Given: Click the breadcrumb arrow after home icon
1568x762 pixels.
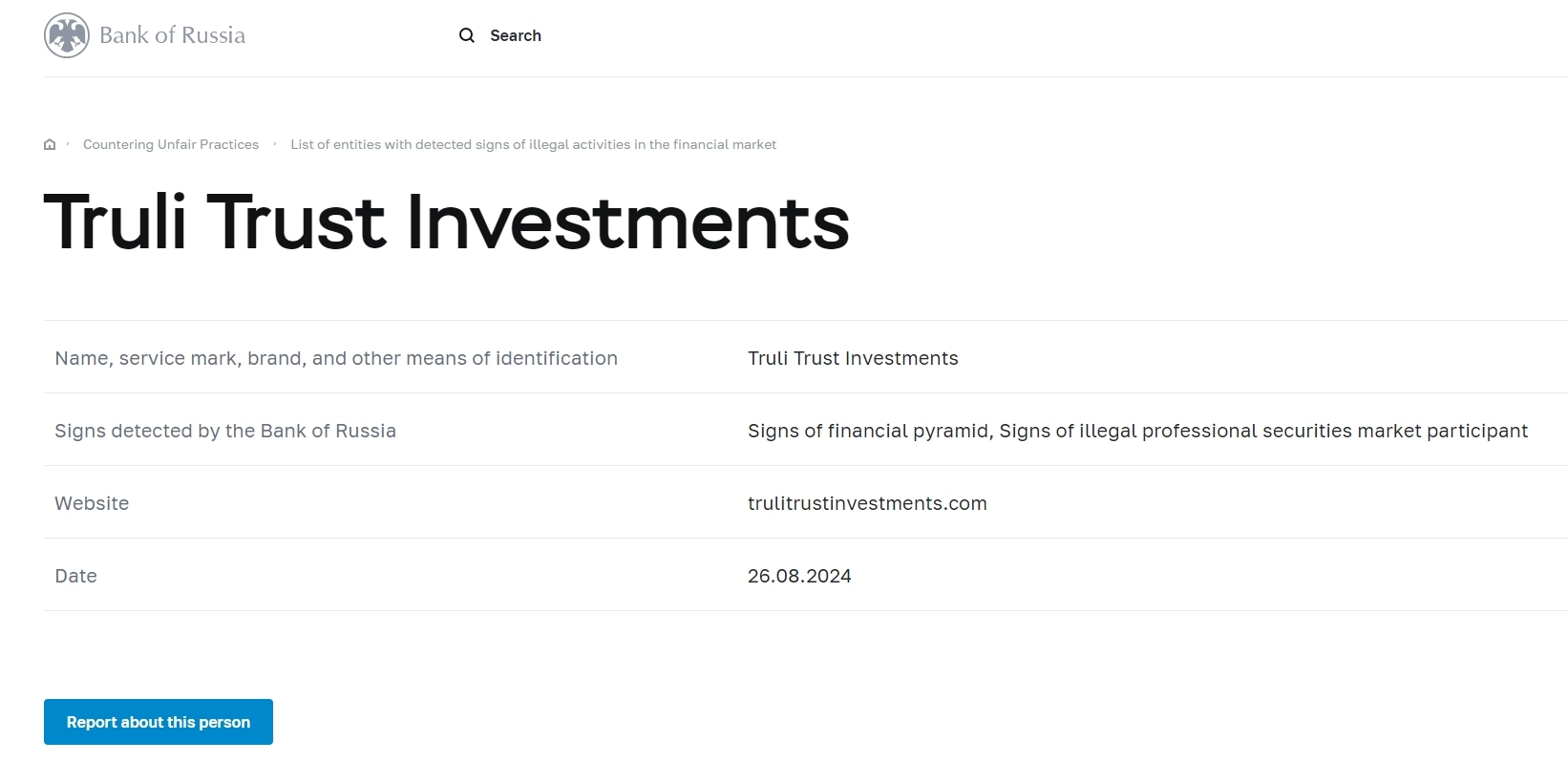Looking at the screenshot, I should (68, 144).
